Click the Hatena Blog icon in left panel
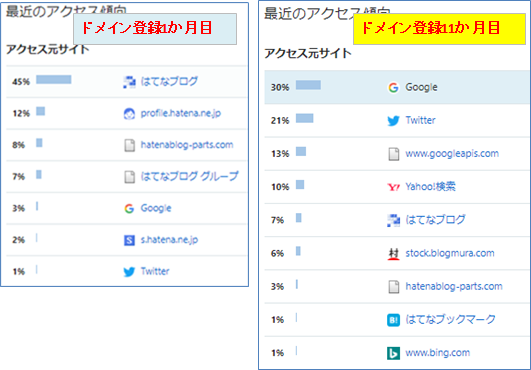 coord(129,82)
